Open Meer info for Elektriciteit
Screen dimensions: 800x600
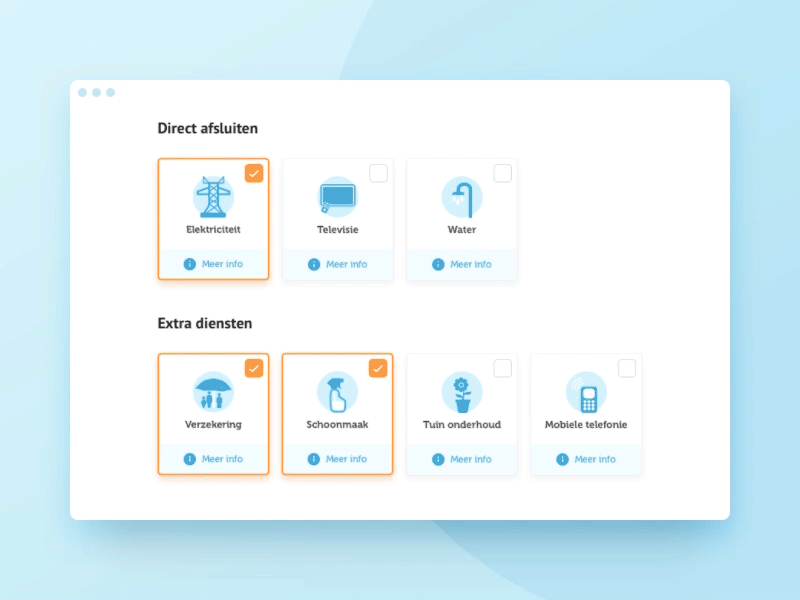pyautogui.click(x=213, y=264)
